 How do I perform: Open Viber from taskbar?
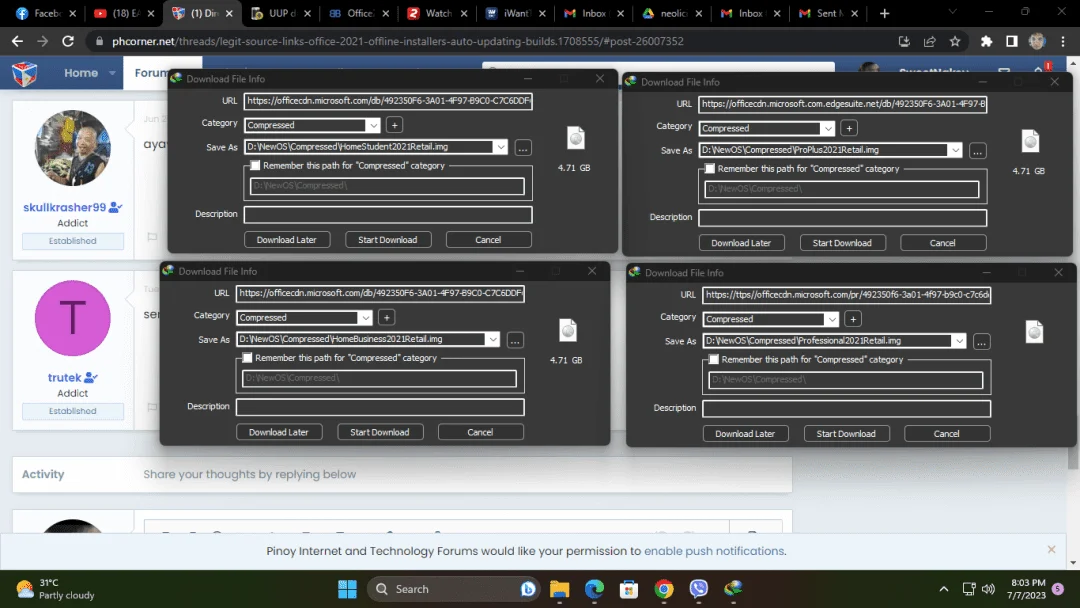tap(698, 589)
